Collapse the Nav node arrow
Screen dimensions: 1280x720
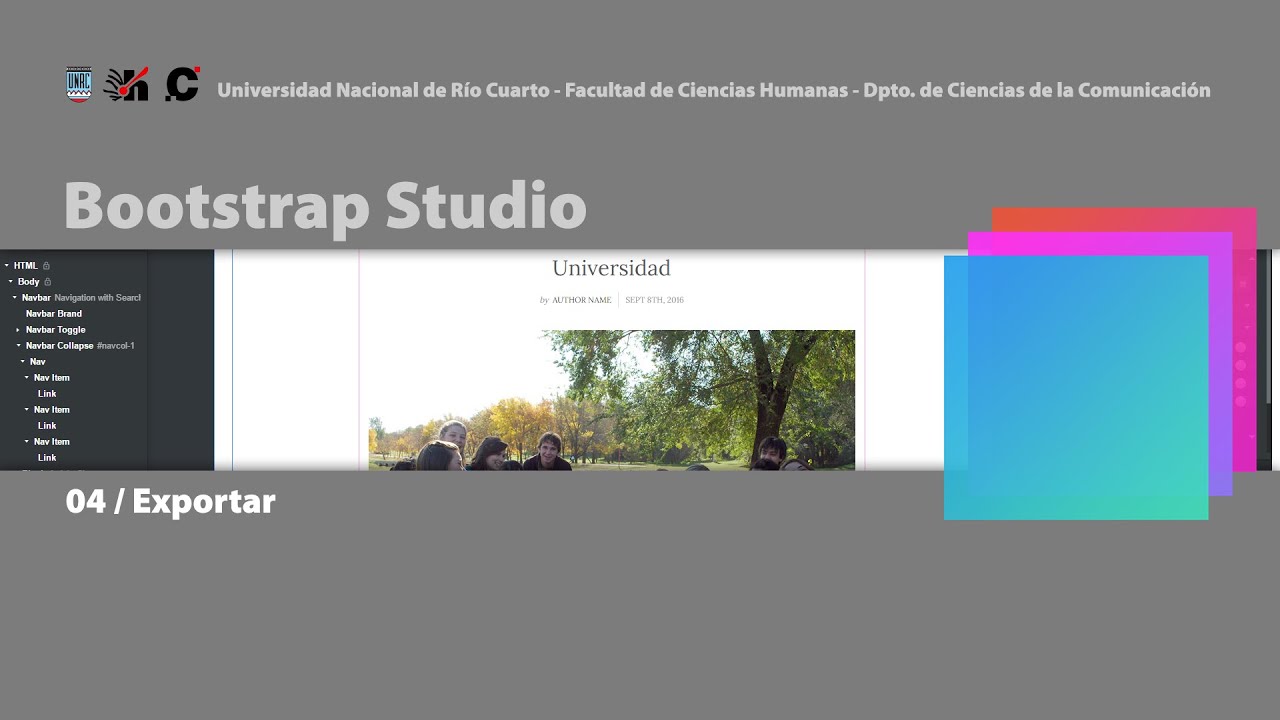(22, 362)
